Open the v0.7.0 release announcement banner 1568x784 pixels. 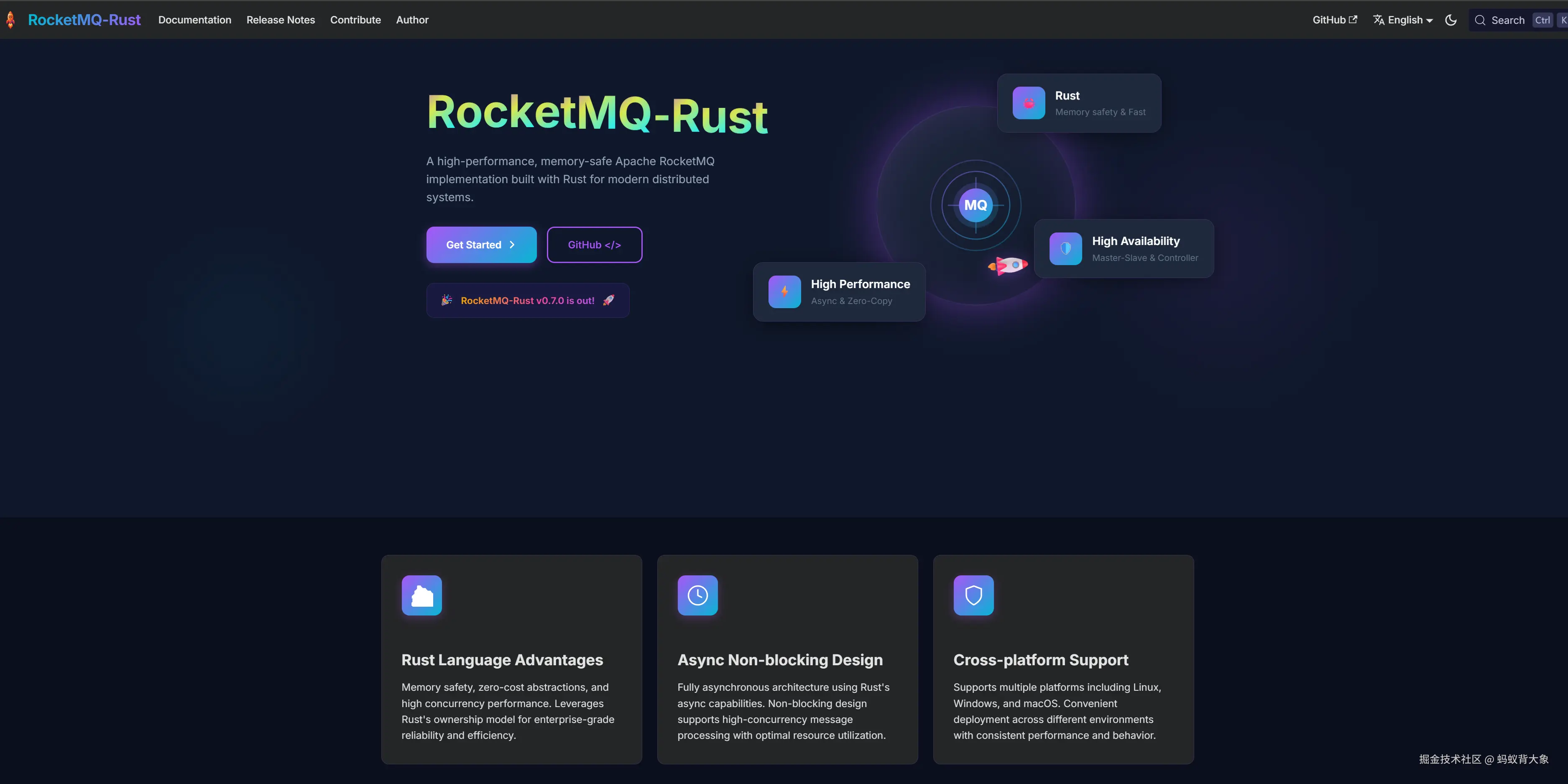(527, 300)
